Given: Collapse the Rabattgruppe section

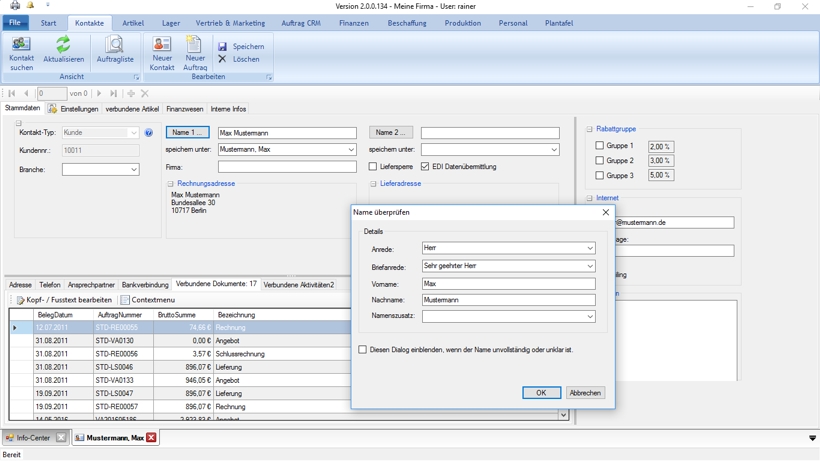Looking at the screenshot, I should pyautogui.click(x=589, y=129).
